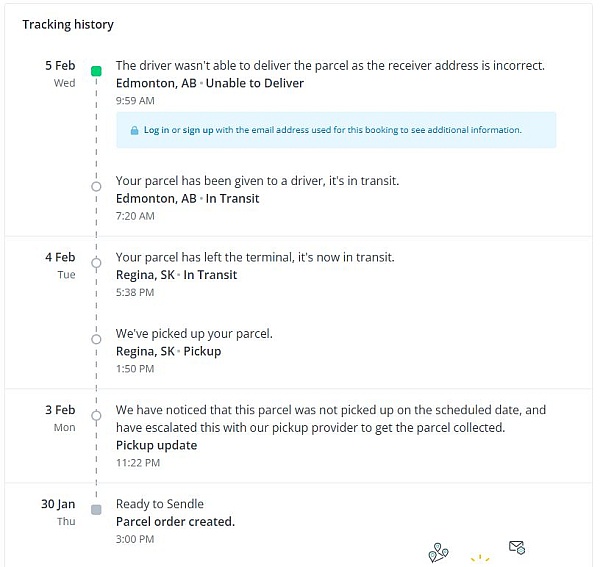This screenshot has width=600, height=567.
Task: Click the Pickup update status label
Action: (x=157, y=445)
